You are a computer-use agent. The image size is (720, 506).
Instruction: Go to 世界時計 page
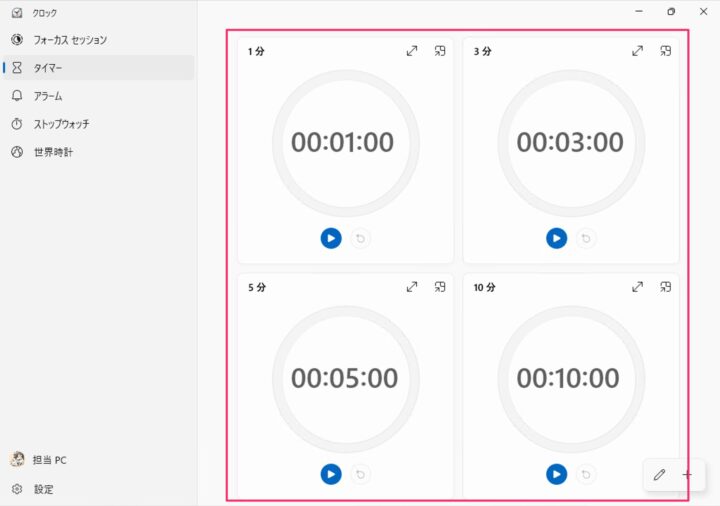tap(53, 152)
